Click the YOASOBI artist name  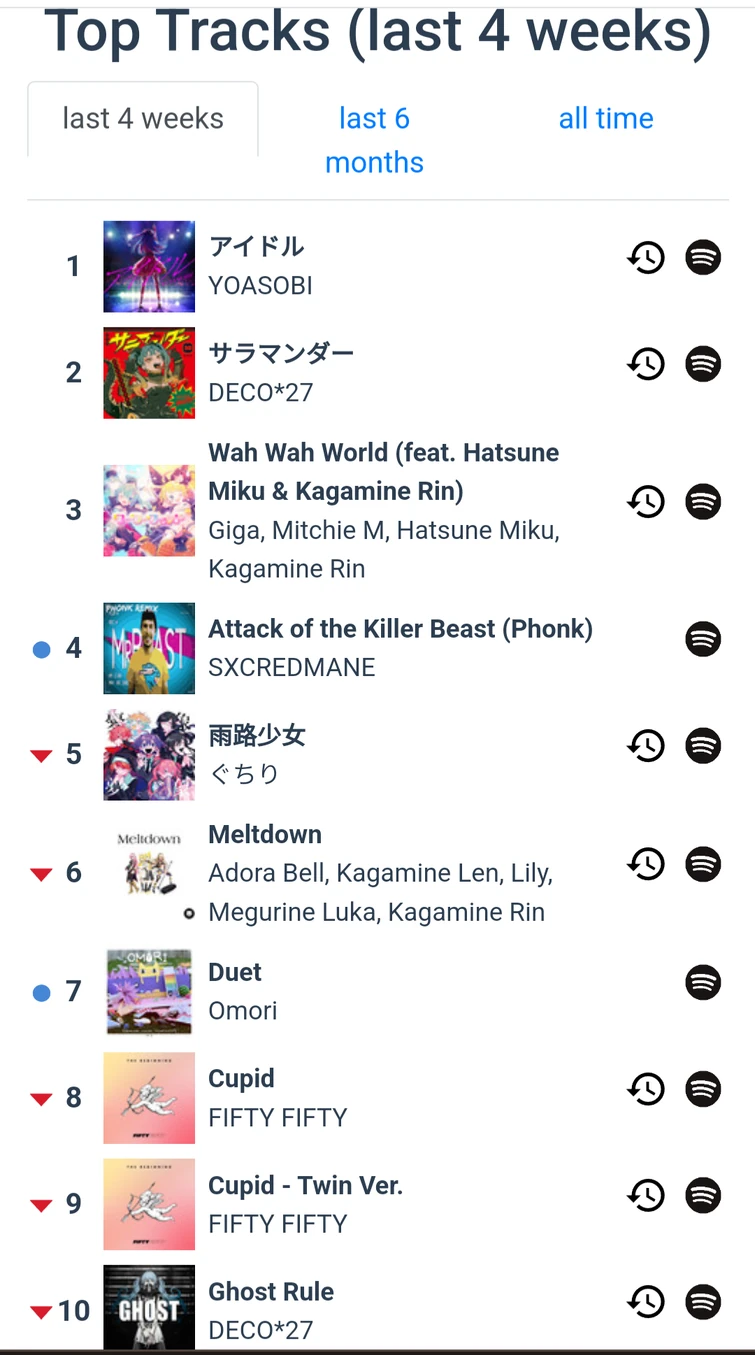(x=260, y=285)
